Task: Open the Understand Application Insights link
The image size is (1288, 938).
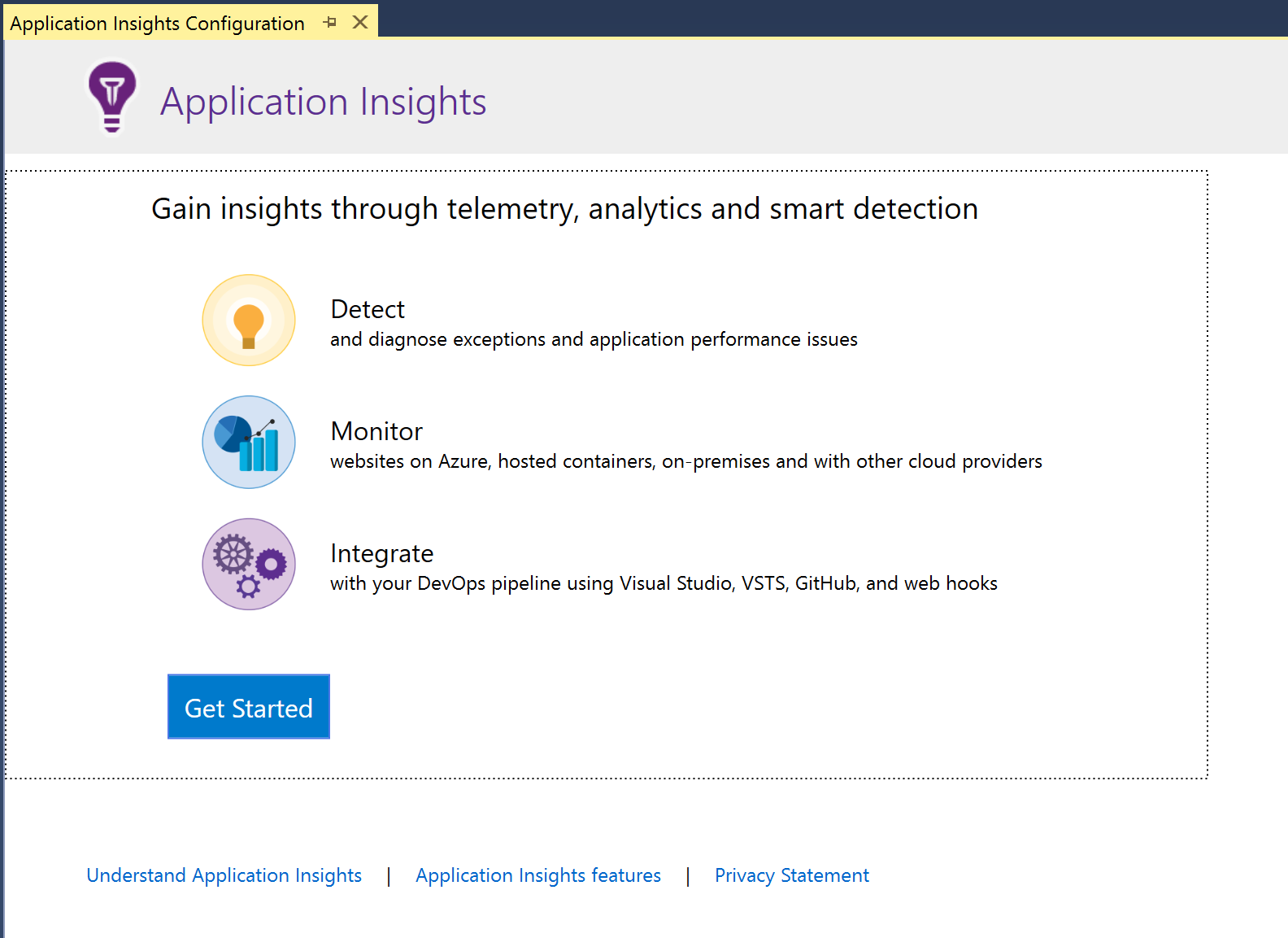Action: click(224, 875)
